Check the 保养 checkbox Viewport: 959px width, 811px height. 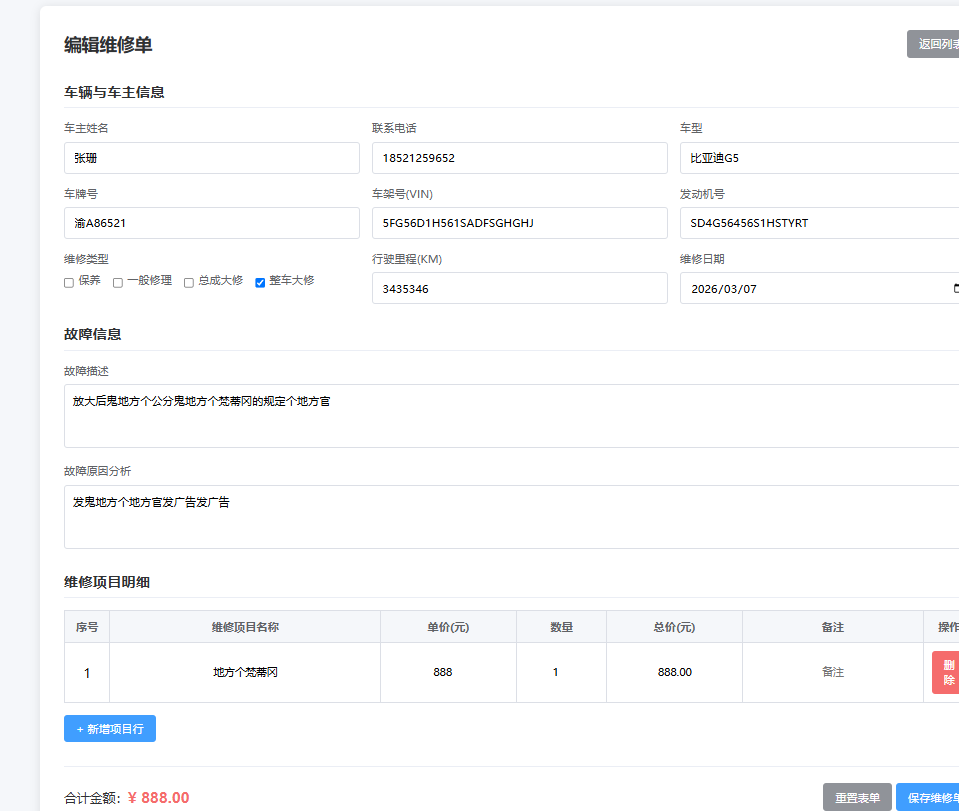(68, 283)
